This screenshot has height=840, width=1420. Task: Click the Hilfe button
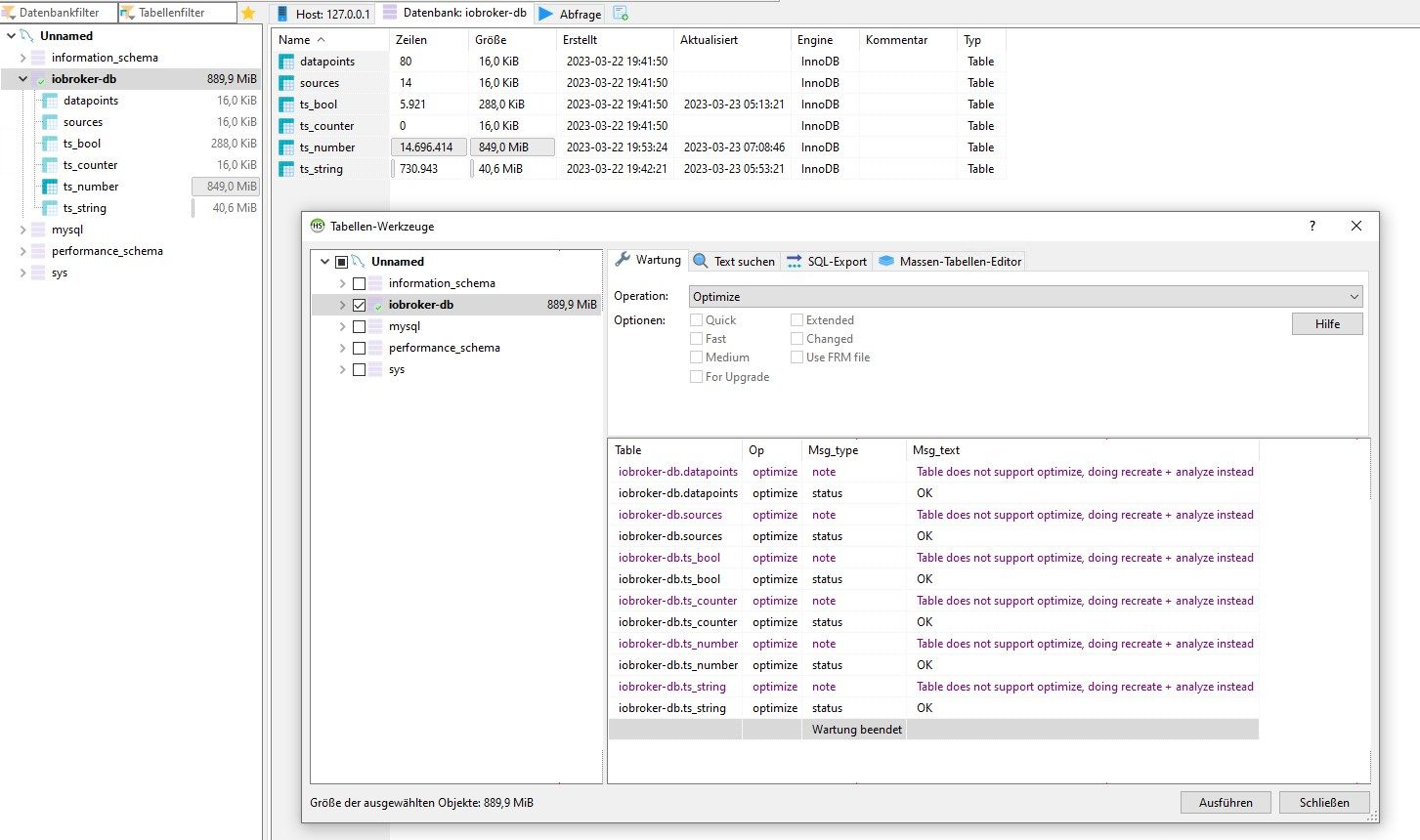pos(1327,323)
